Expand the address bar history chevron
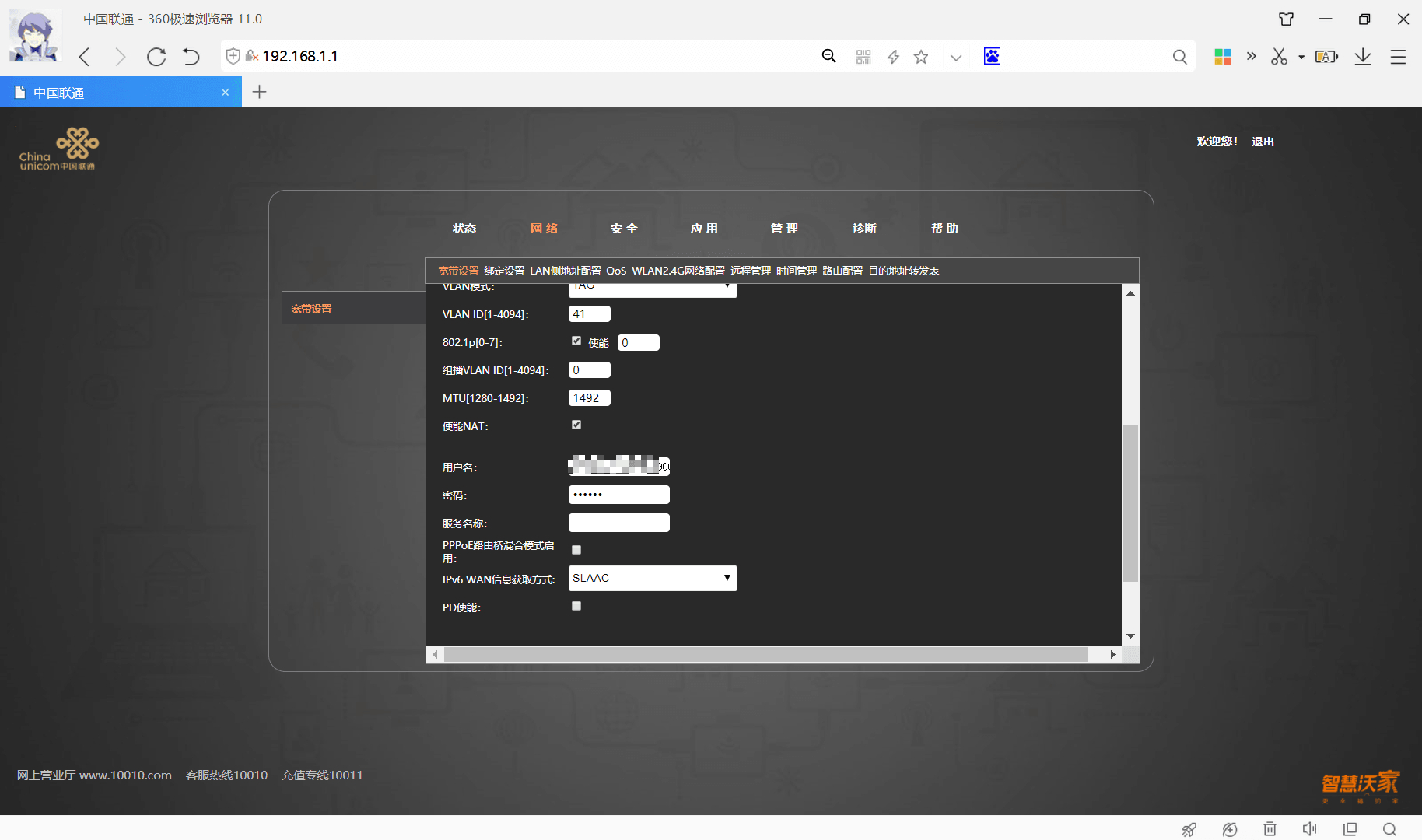Screen dimensions: 1422x840 pyautogui.click(x=956, y=58)
